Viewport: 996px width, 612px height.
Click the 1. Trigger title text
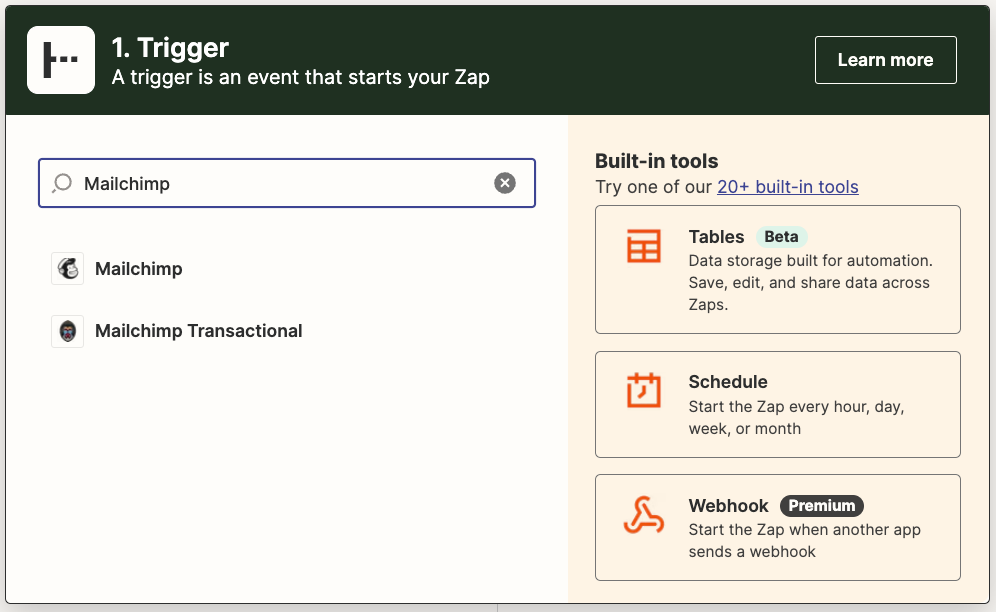(x=170, y=48)
